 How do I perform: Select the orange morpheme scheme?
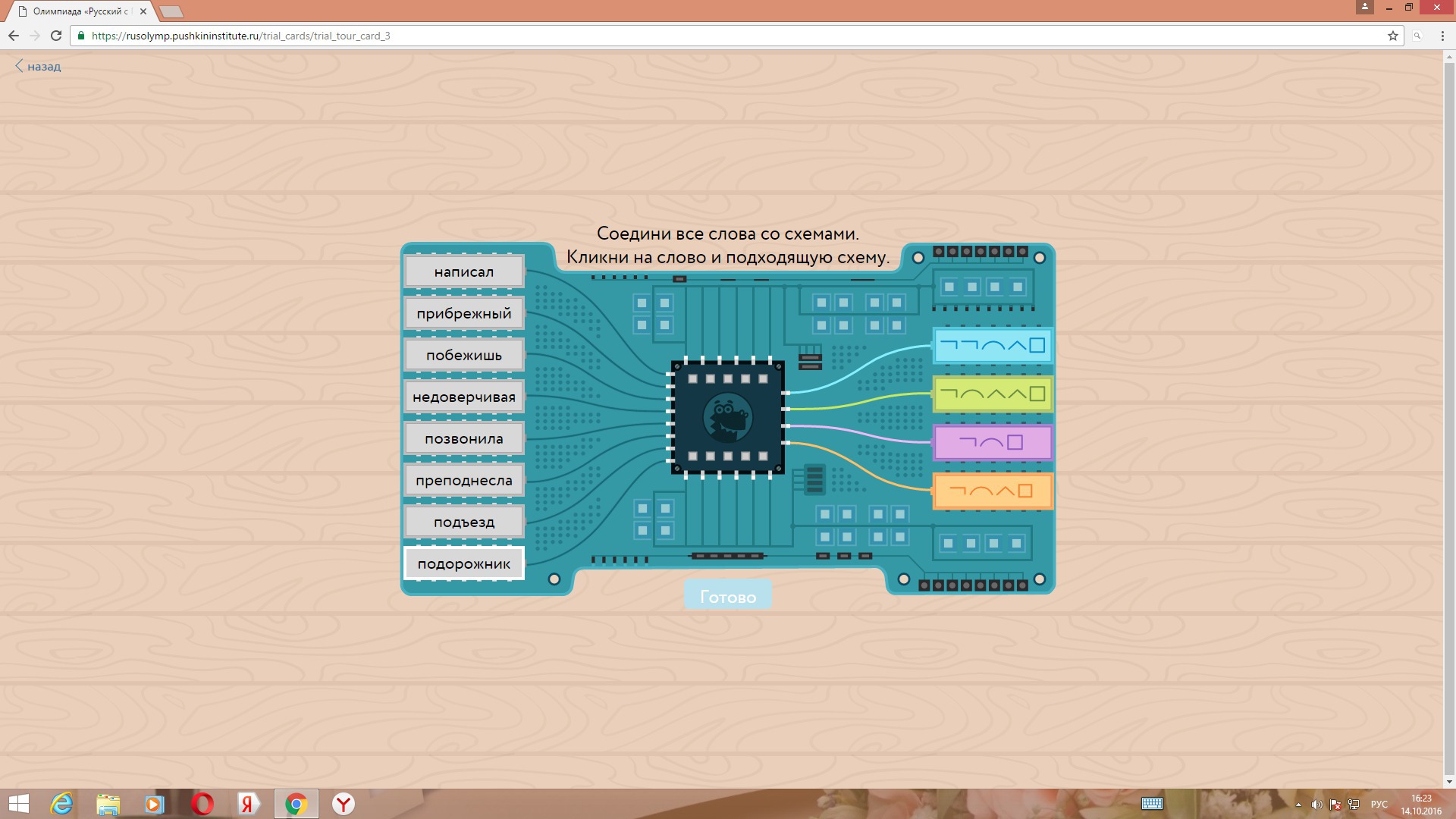point(992,491)
